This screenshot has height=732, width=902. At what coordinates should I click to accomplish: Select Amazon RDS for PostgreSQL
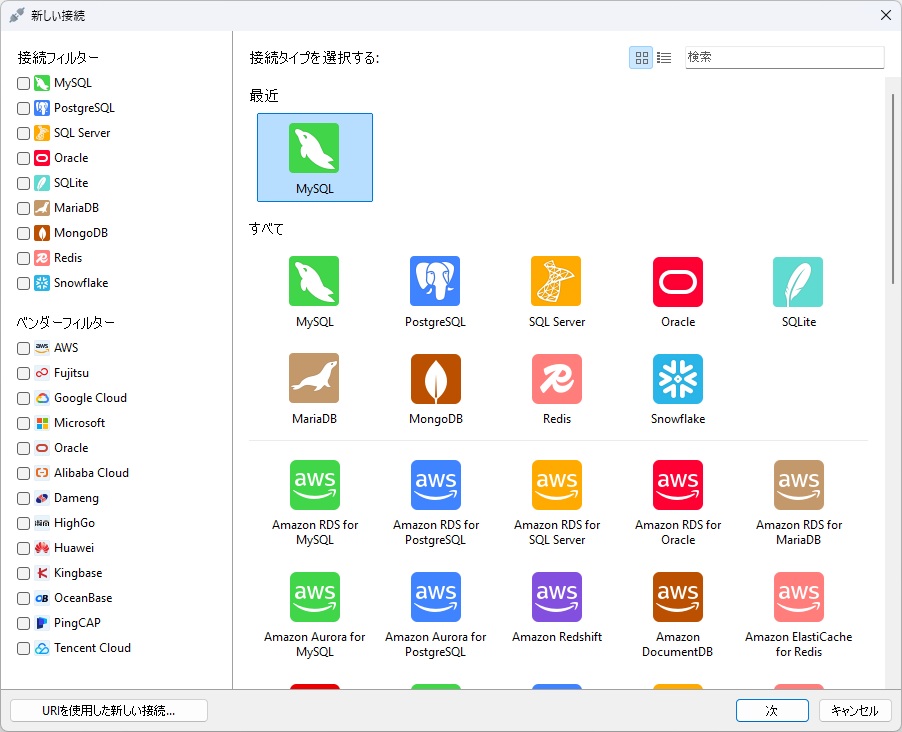pyautogui.click(x=435, y=503)
